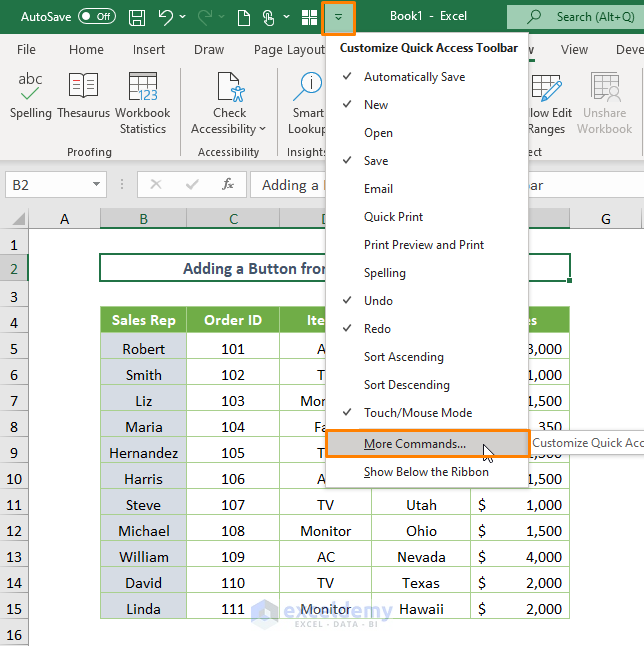644x646 pixels.
Task: Switch to the Insert ribbon tab
Action: 149,50
